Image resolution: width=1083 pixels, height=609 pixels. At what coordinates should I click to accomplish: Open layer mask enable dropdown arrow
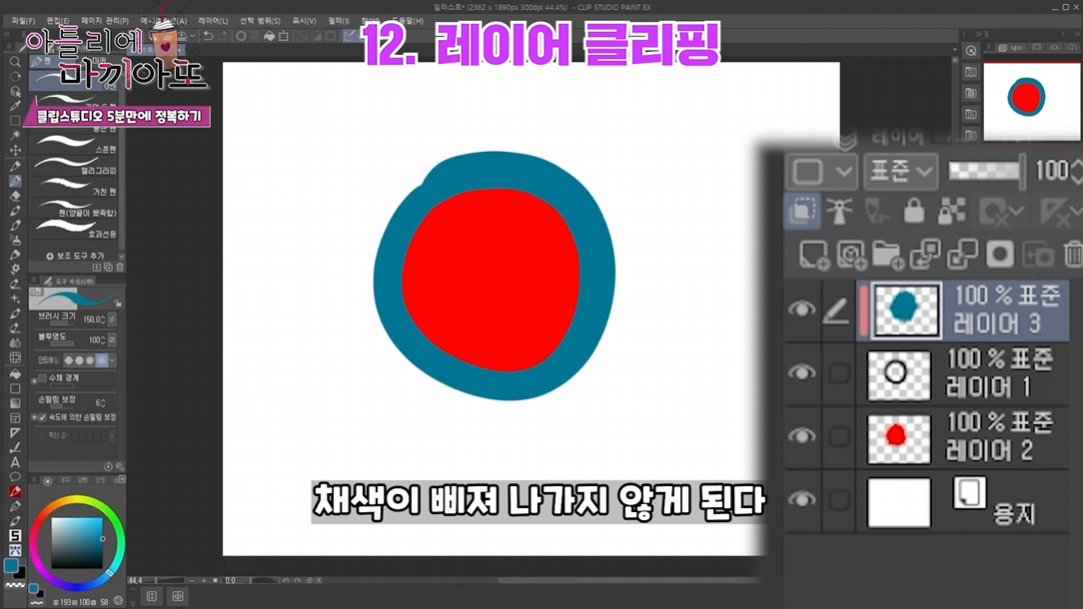click(x=1016, y=212)
